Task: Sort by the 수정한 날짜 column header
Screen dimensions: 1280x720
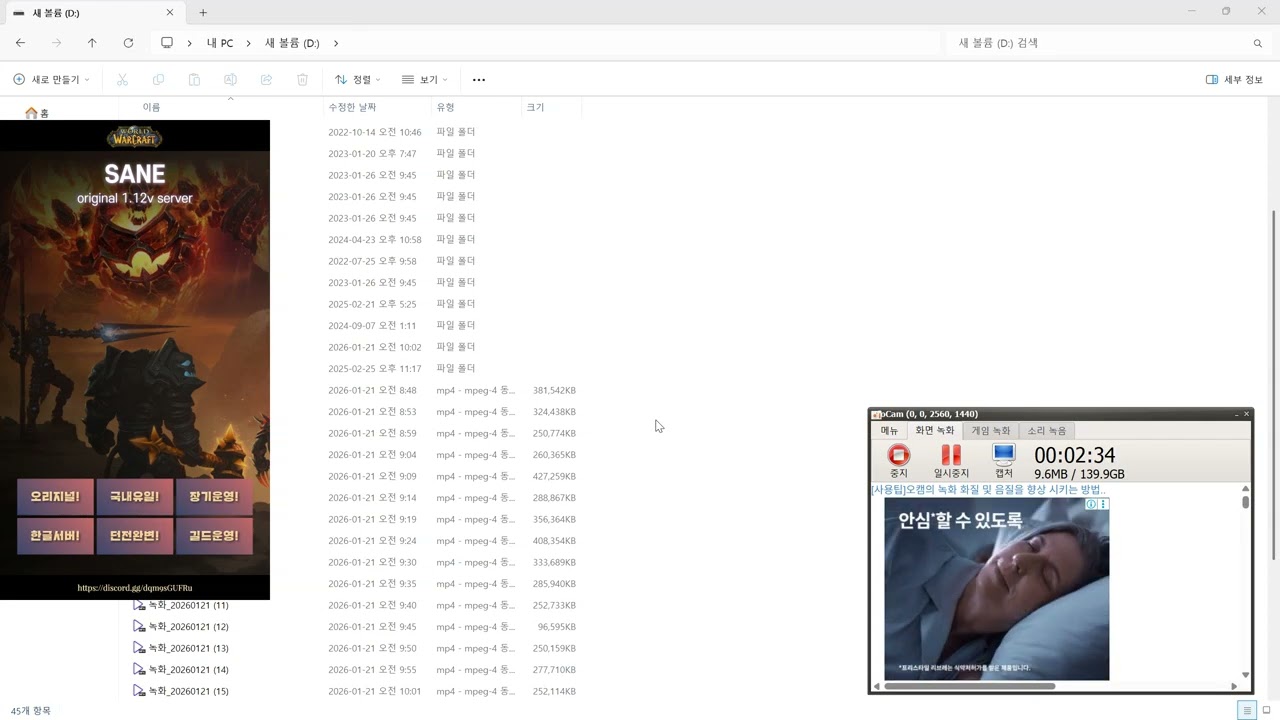Action: coord(352,107)
